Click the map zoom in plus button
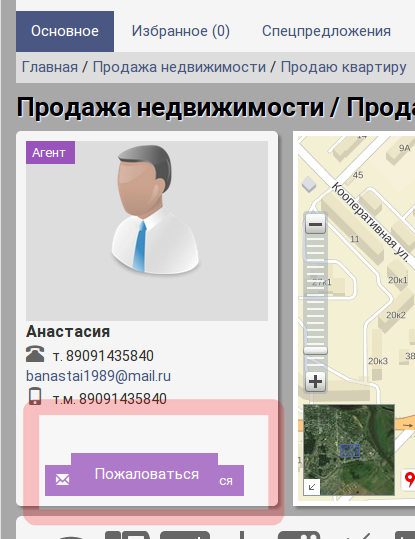 click(x=315, y=382)
